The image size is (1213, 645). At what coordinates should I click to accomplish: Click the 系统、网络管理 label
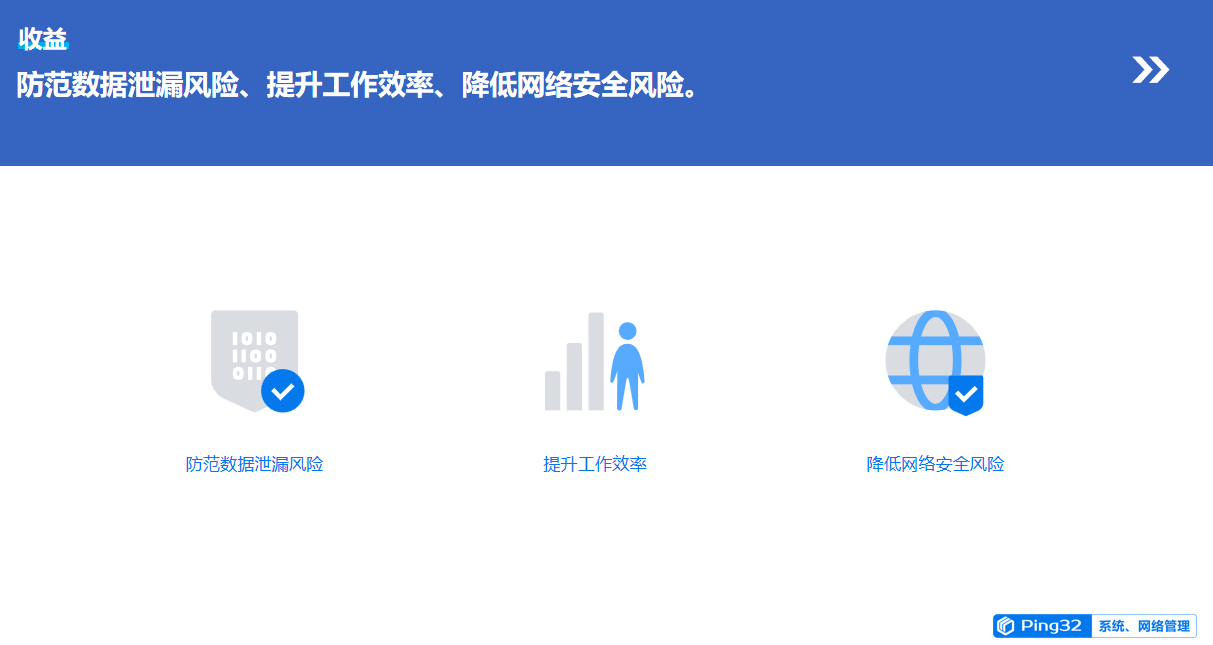(x=1144, y=626)
